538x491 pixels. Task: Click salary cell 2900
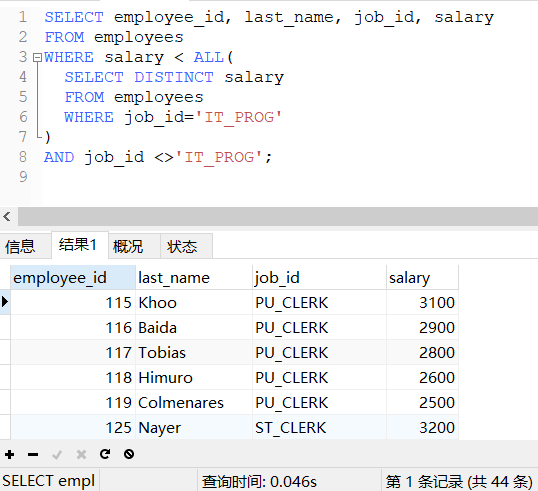422,328
